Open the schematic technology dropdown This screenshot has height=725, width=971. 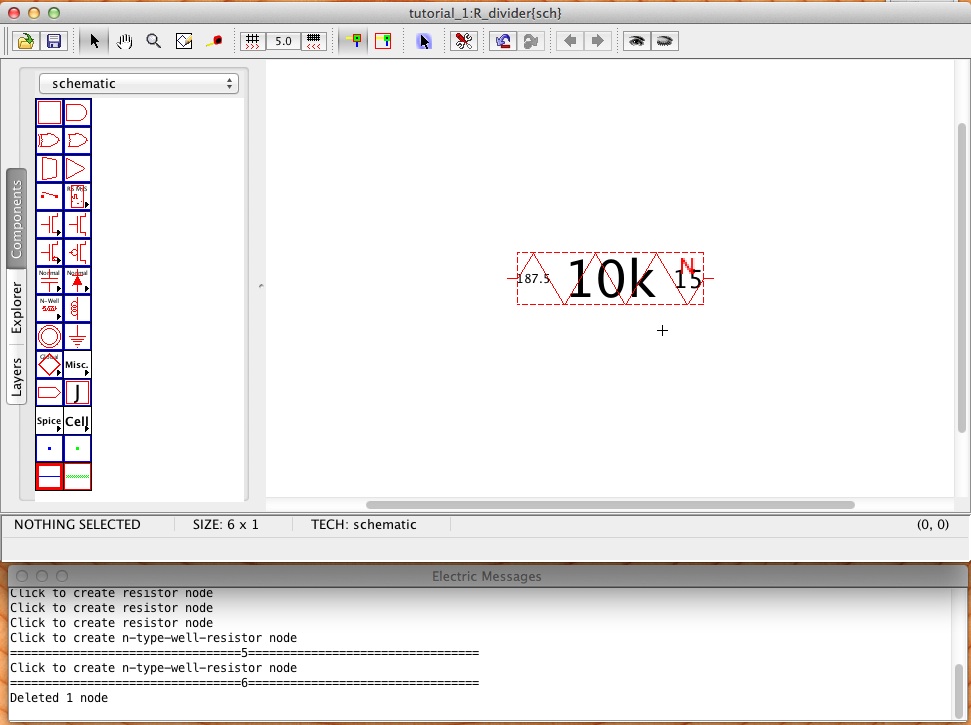pos(139,84)
